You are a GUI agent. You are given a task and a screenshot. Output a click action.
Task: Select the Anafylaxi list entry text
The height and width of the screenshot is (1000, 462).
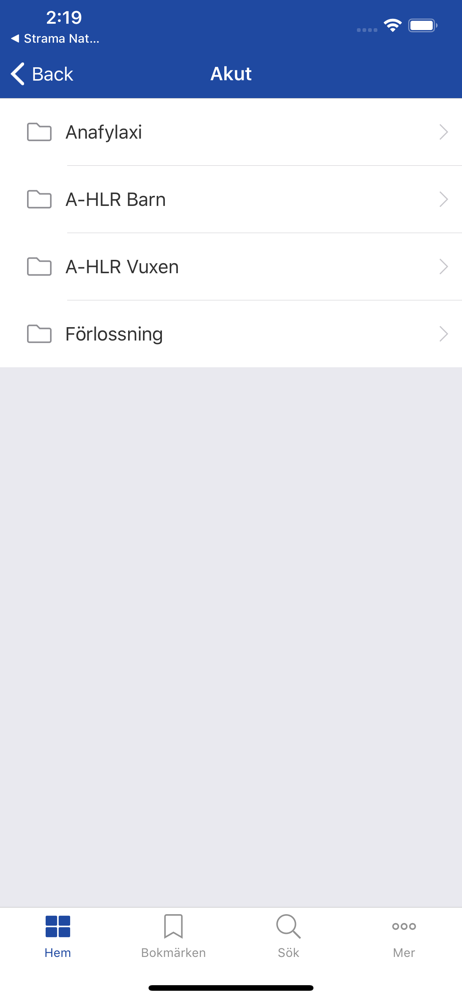103,133
